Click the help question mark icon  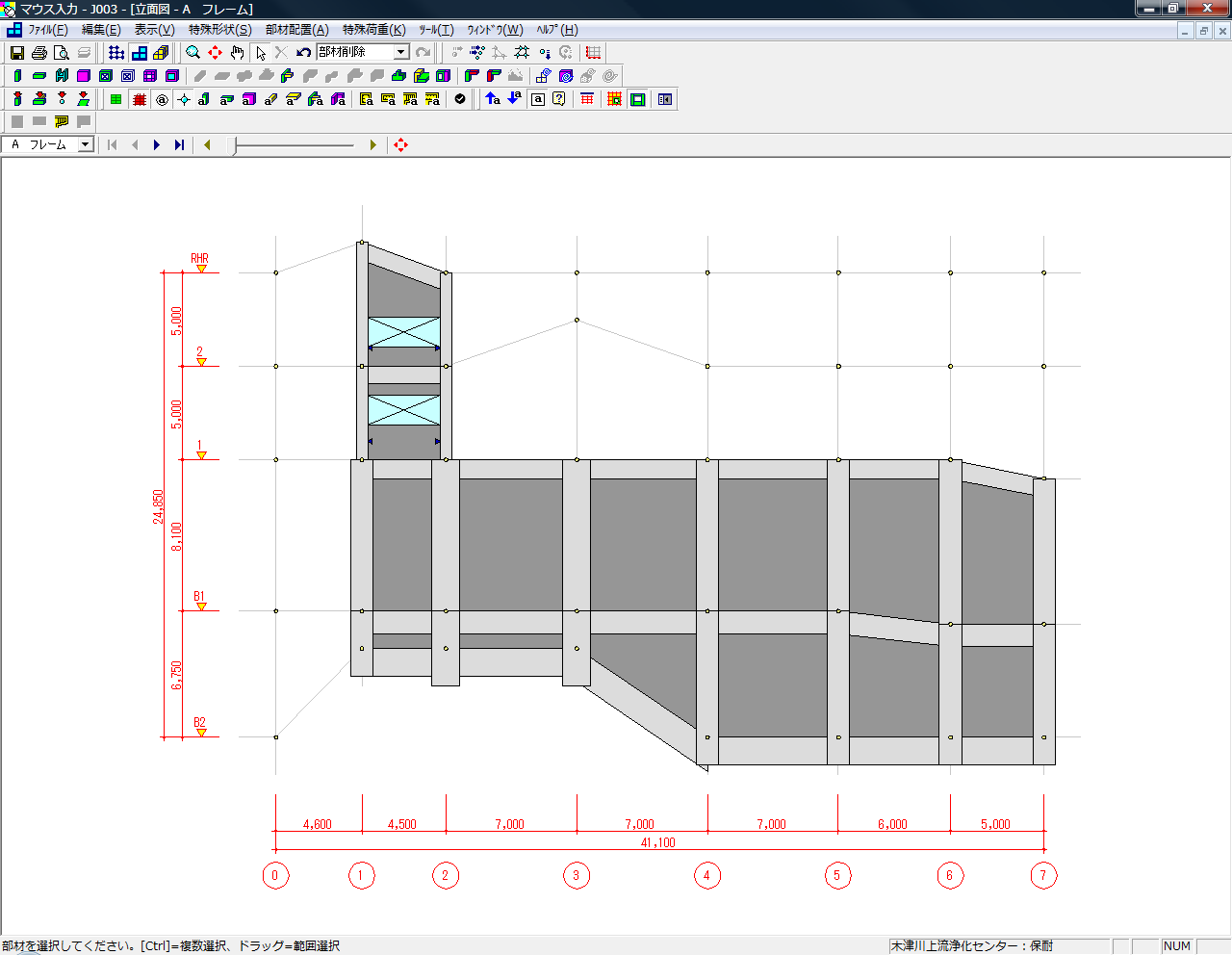[559, 99]
